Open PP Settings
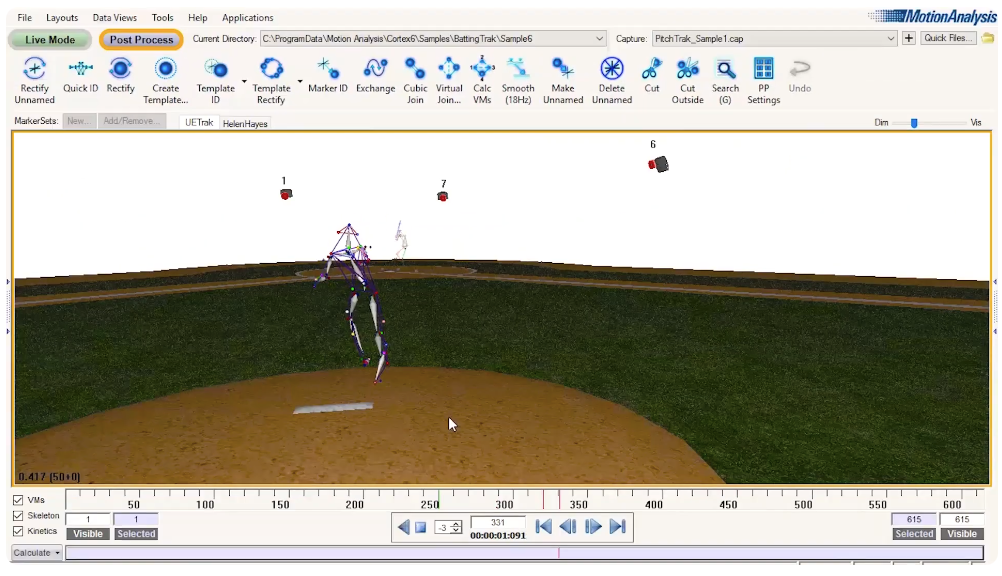1002x576 pixels. coord(763,75)
